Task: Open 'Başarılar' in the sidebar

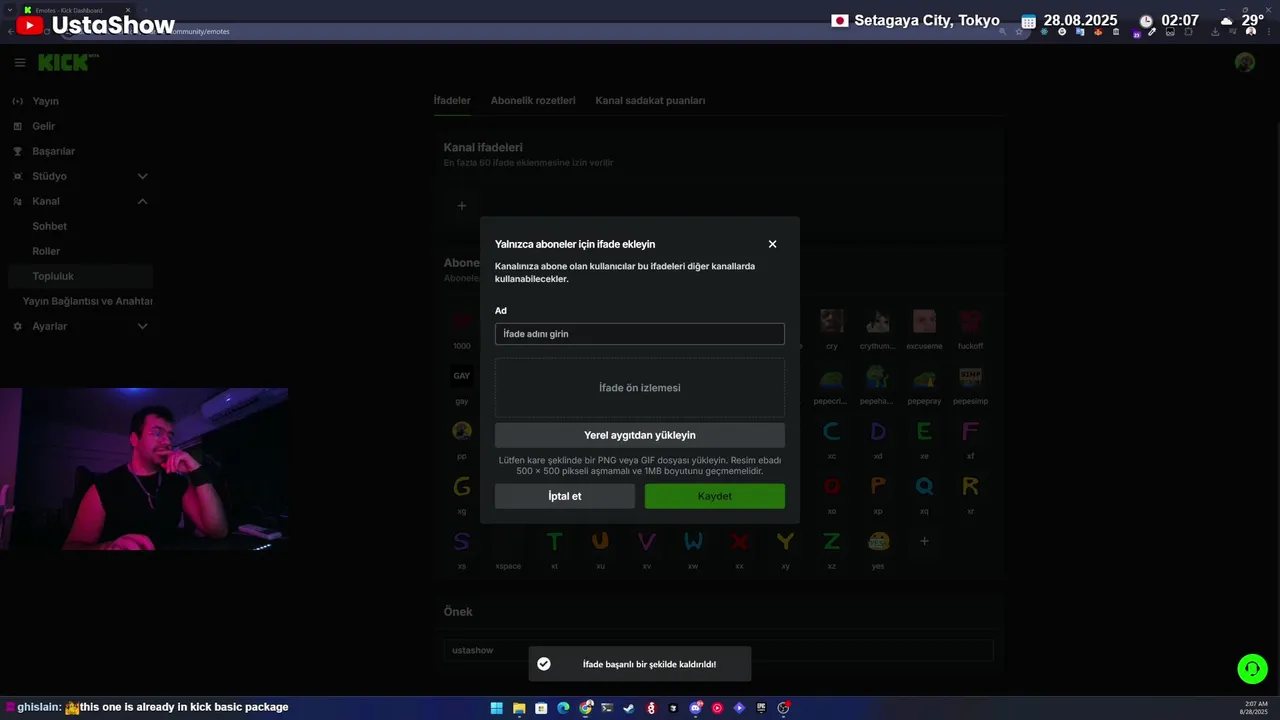Action: coord(53,151)
